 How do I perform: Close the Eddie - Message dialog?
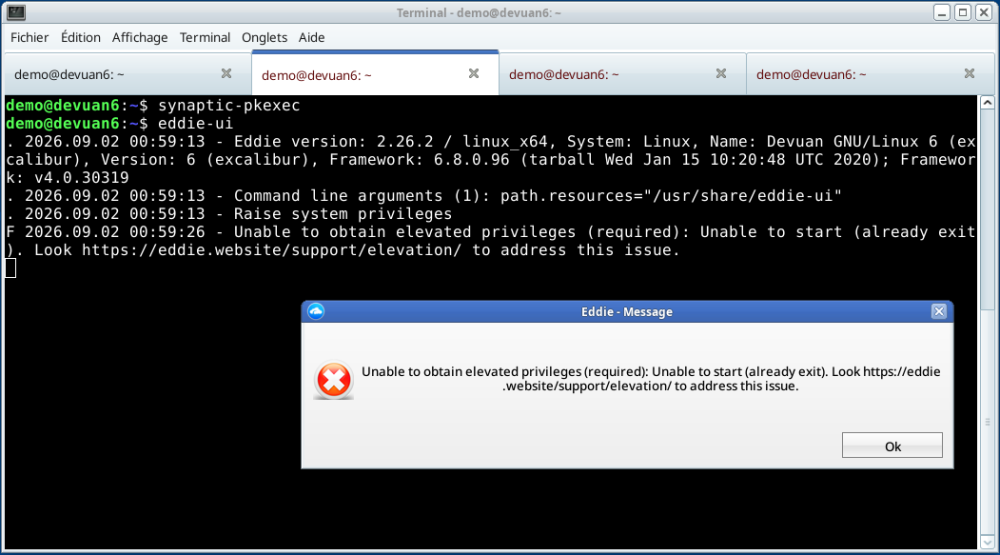click(939, 311)
